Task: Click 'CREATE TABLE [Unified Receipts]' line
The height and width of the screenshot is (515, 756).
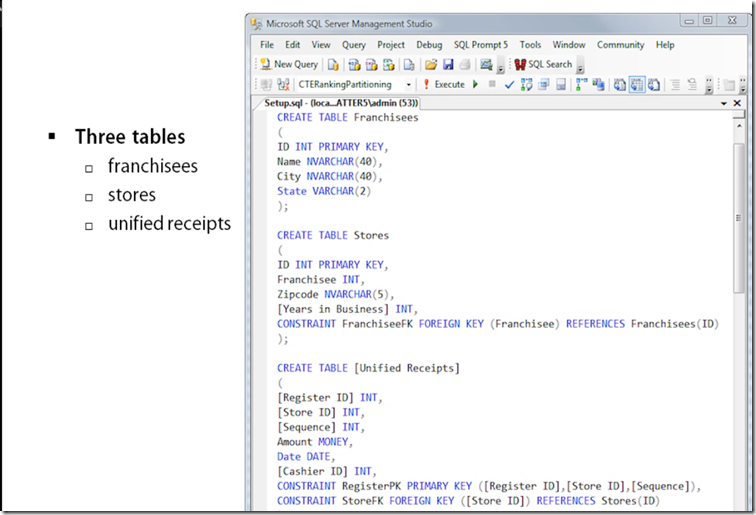Action: [368, 368]
